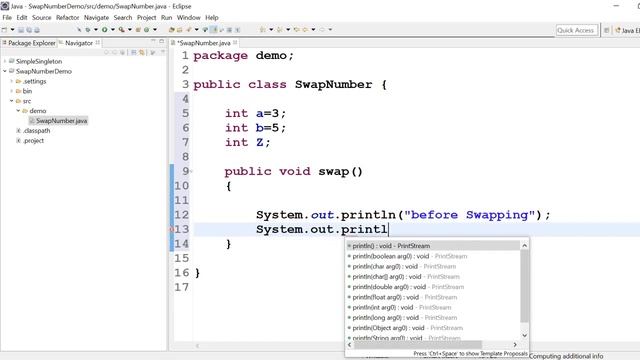Click the Previous Annotation toolbar icon
This screenshot has height=360, width=640.
click(280, 30)
